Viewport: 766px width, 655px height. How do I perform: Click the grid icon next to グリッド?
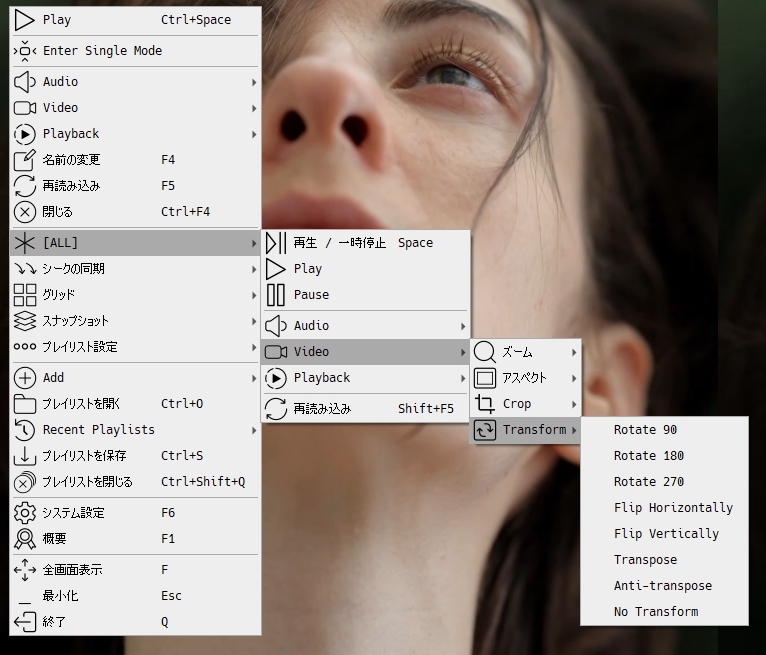(x=25, y=295)
